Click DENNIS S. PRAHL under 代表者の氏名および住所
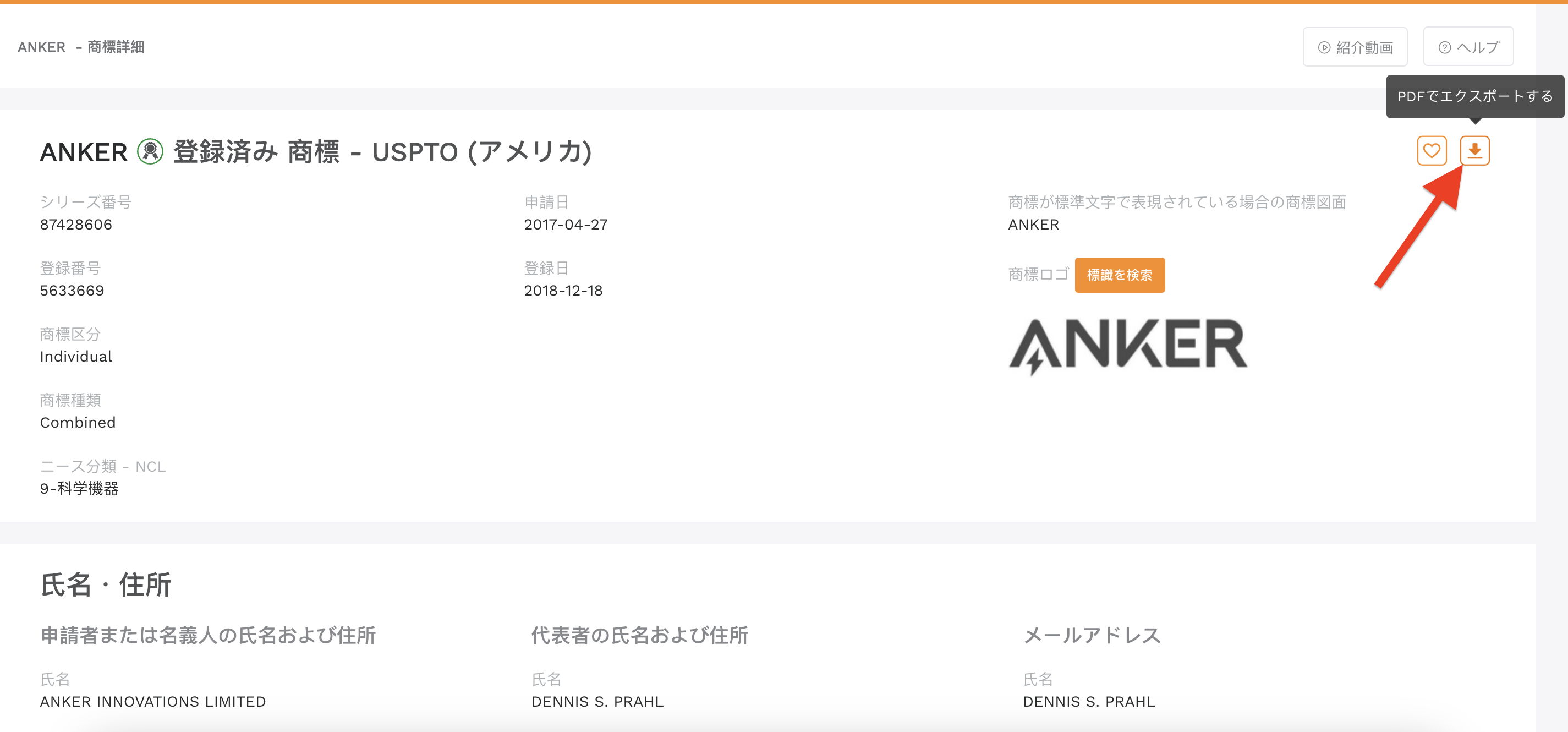Viewport: 1568px width, 732px height. pyautogui.click(x=597, y=702)
